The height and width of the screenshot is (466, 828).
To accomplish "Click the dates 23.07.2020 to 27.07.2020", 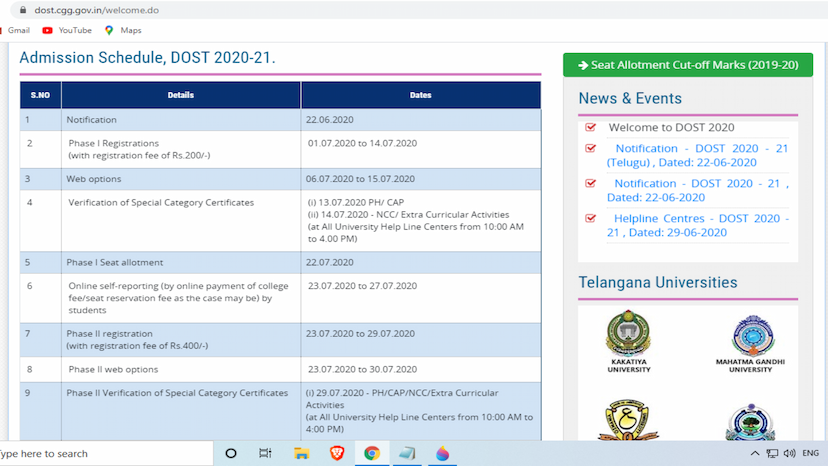I will tap(362, 286).
